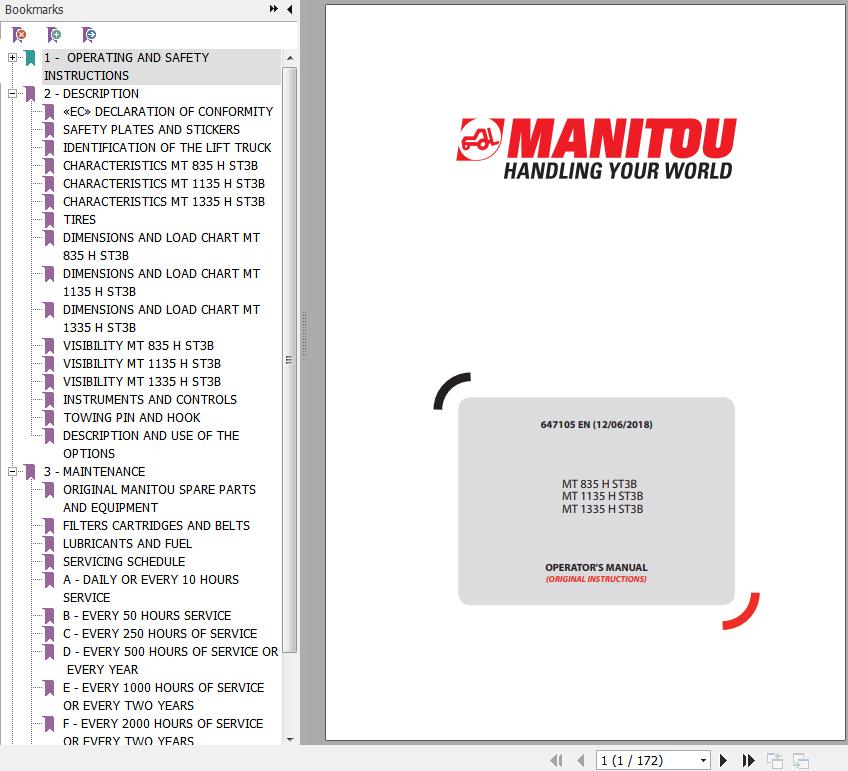Click the teal bookmark icon of section 1
Image resolution: width=848 pixels, height=771 pixels.
click(x=30, y=57)
